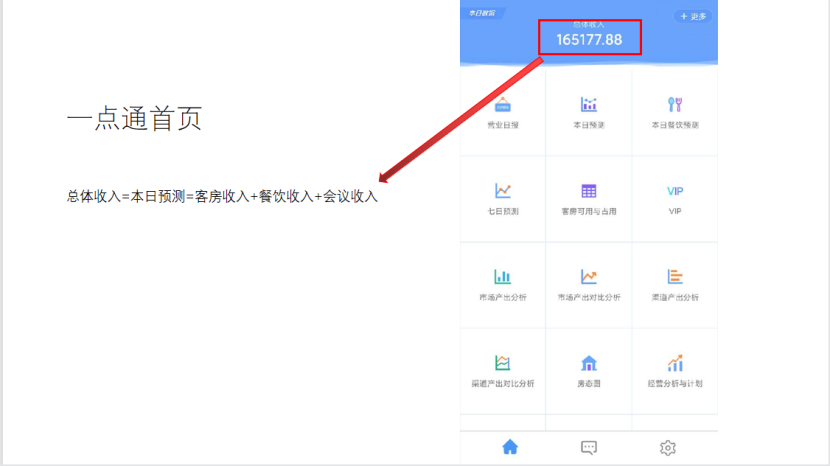Click the 本日预测 text label
This screenshot has height=466, width=830.
[x=589, y=125]
